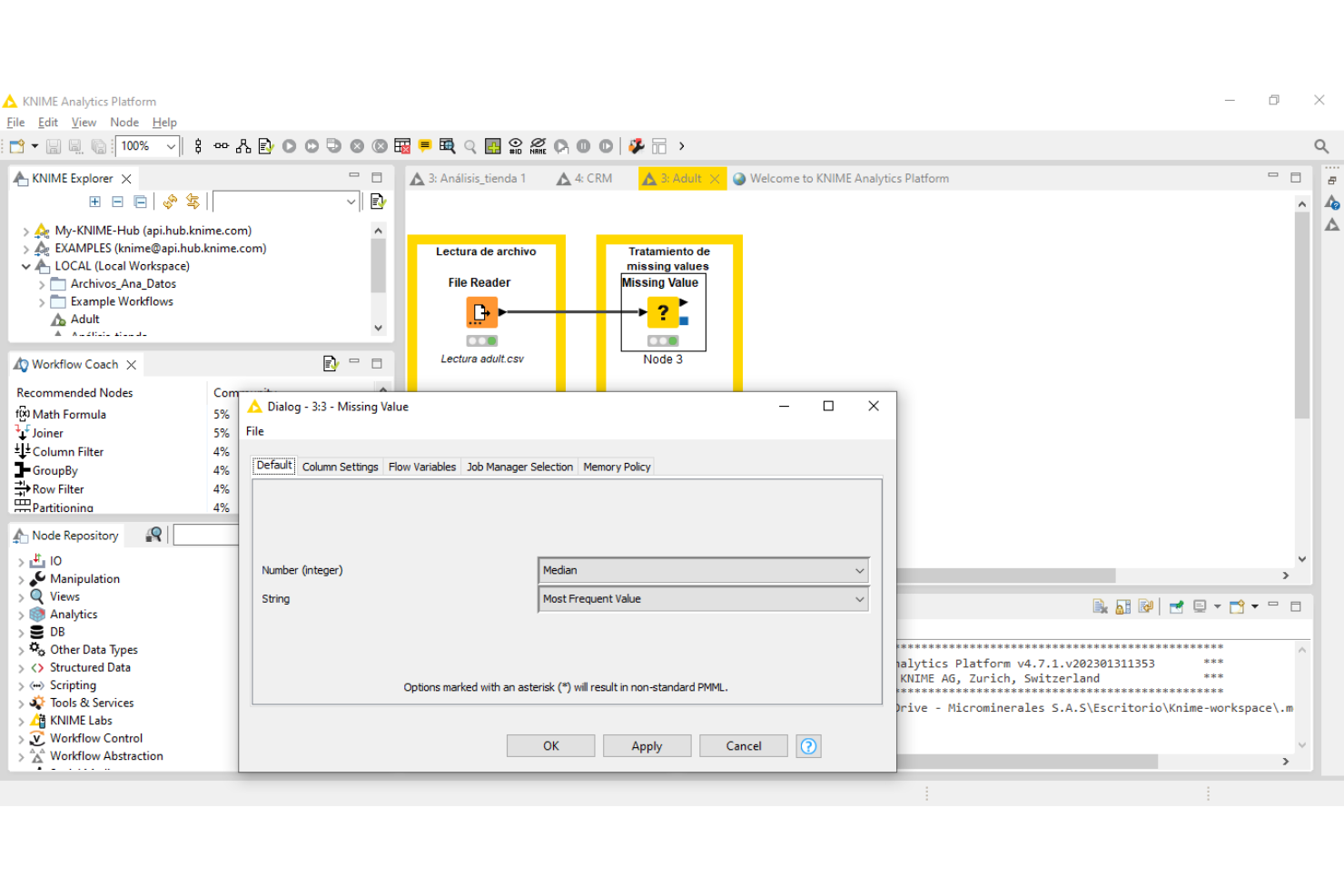Click the align nodes vertically icon
This screenshot has width=1344, height=896.
tap(199, 146)
